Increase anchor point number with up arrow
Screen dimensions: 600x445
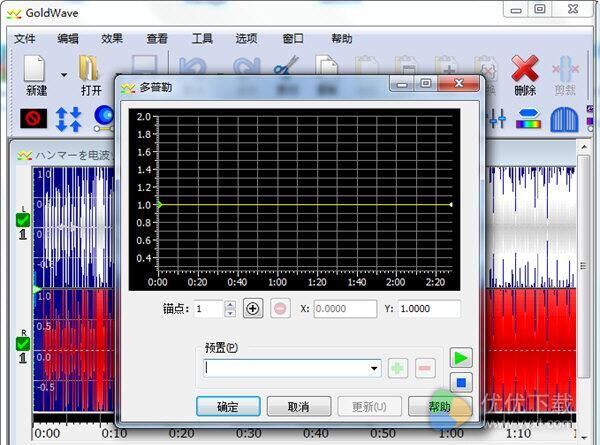[x=230, y=305]
